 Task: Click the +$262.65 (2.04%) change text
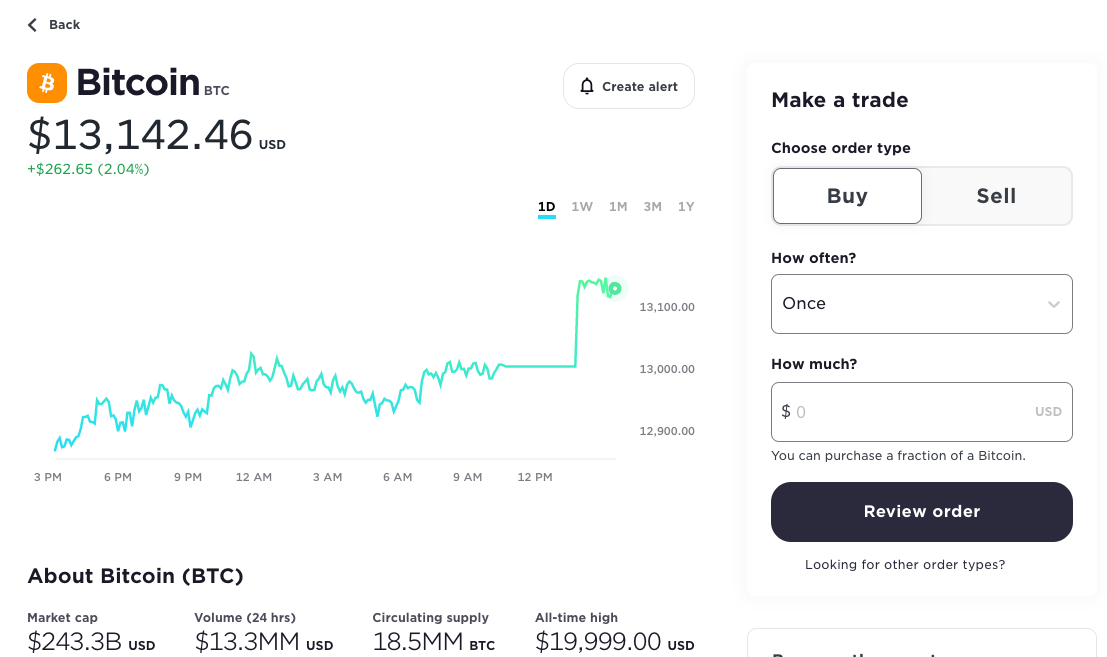click(88, 169)
